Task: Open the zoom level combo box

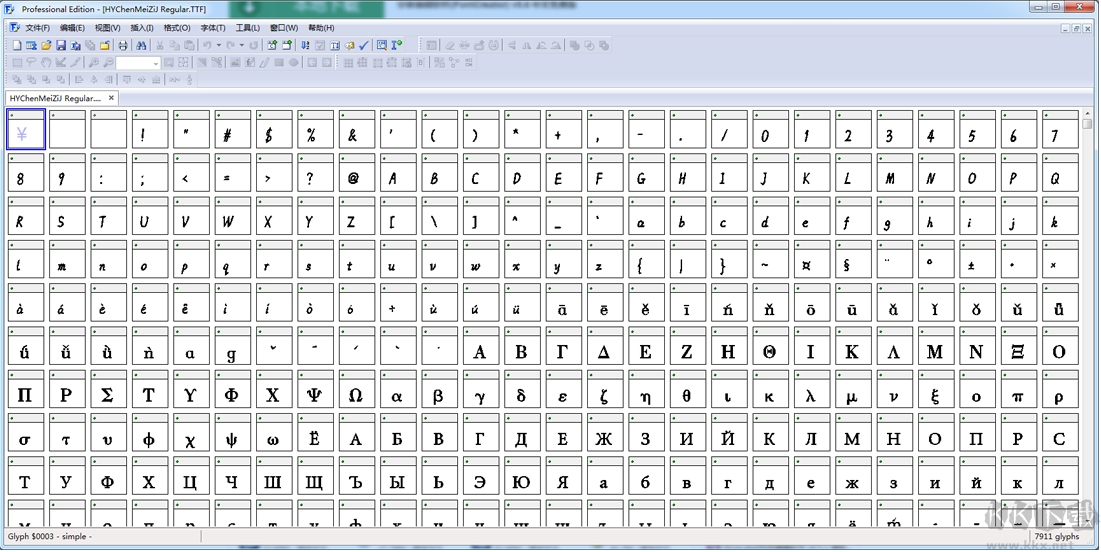Action: [155, 63]
